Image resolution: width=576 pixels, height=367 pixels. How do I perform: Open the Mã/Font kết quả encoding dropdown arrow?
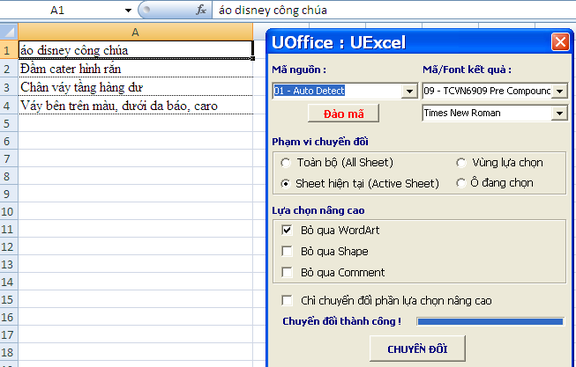pyautogui.click(x=559, y=91)
